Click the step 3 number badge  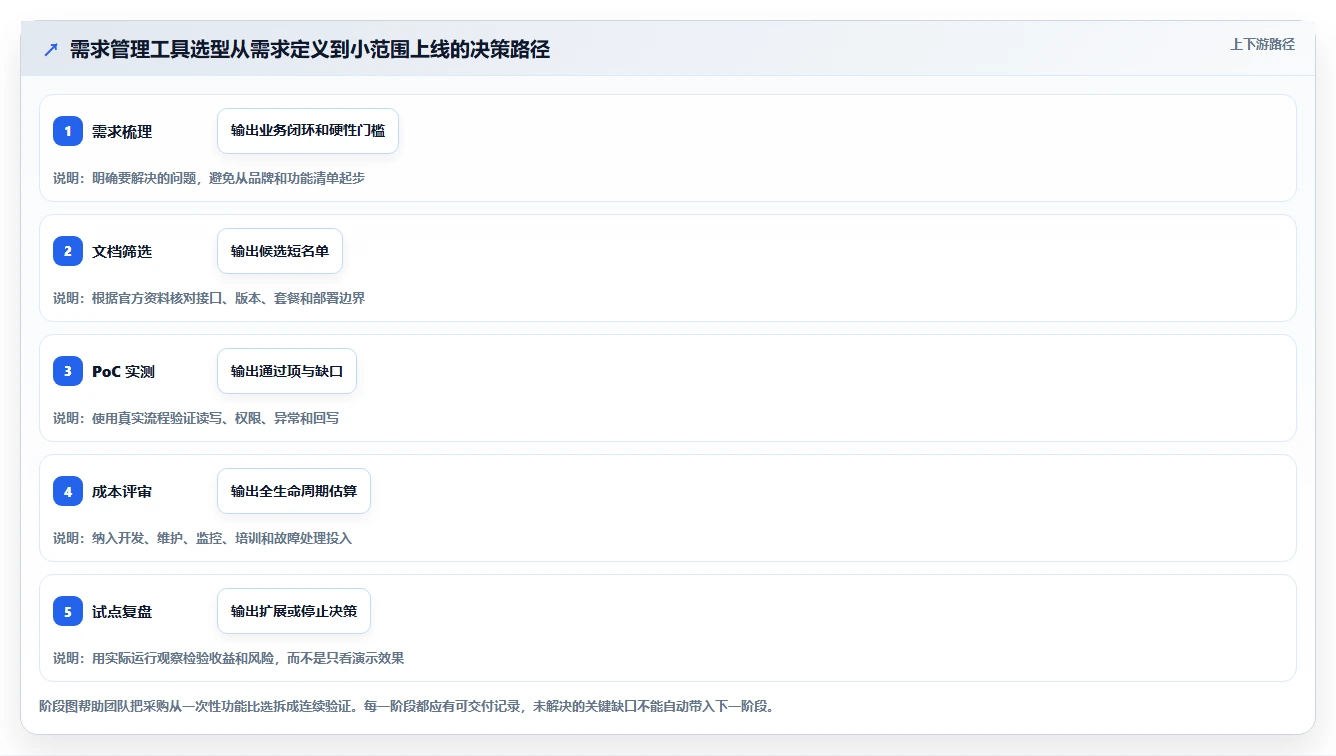[x=68, y=371]
